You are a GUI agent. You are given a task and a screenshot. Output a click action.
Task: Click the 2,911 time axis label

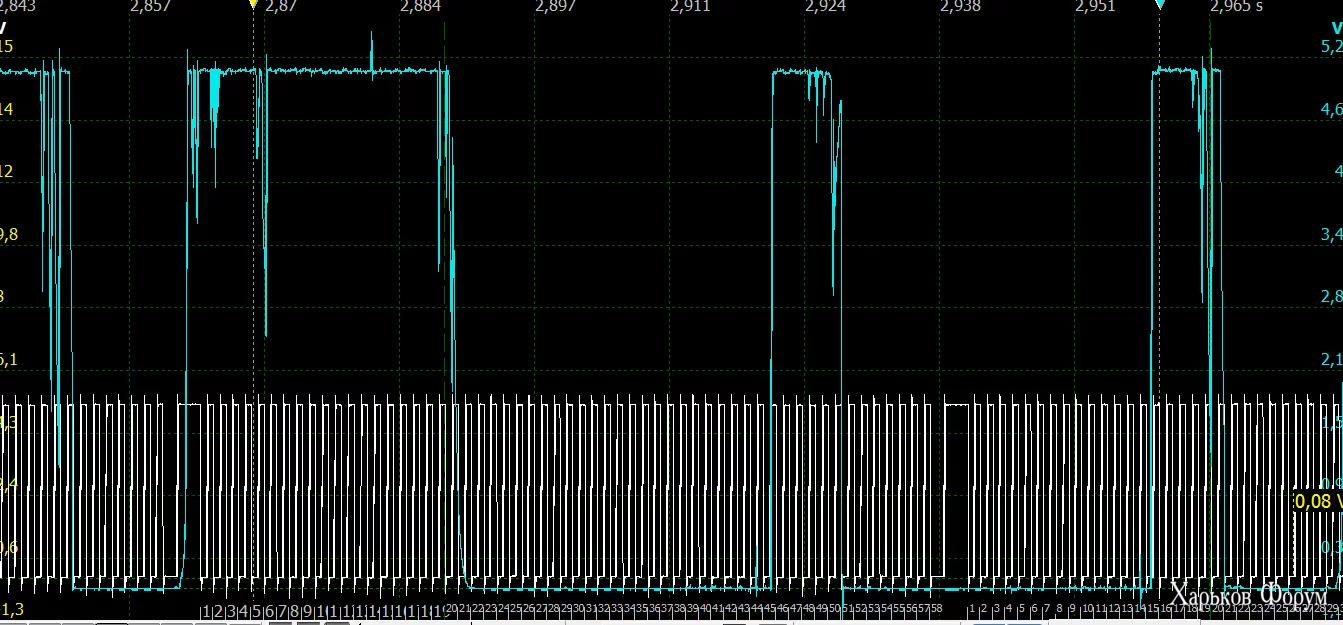690,6
